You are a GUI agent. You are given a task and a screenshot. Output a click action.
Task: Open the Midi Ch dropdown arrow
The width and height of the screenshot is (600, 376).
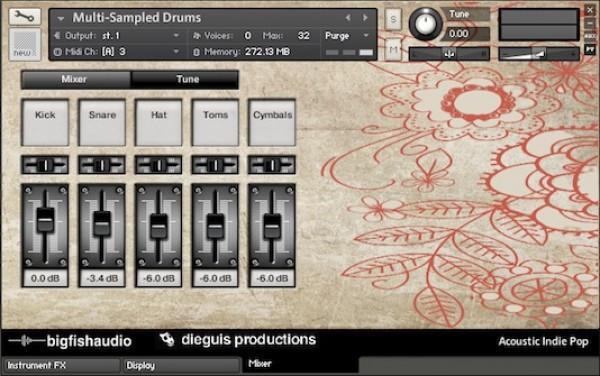(176, 51)
